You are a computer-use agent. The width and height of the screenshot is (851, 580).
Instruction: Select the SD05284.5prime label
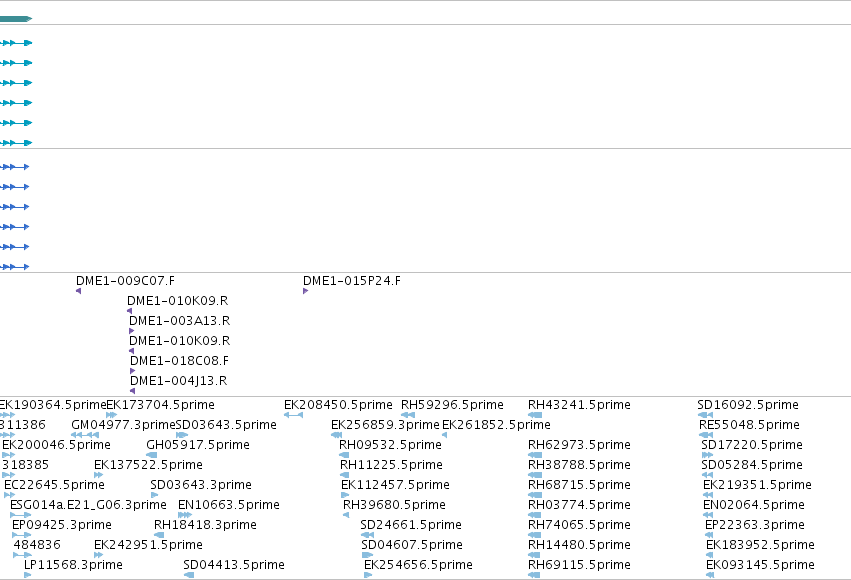click(x=752, y=465)
